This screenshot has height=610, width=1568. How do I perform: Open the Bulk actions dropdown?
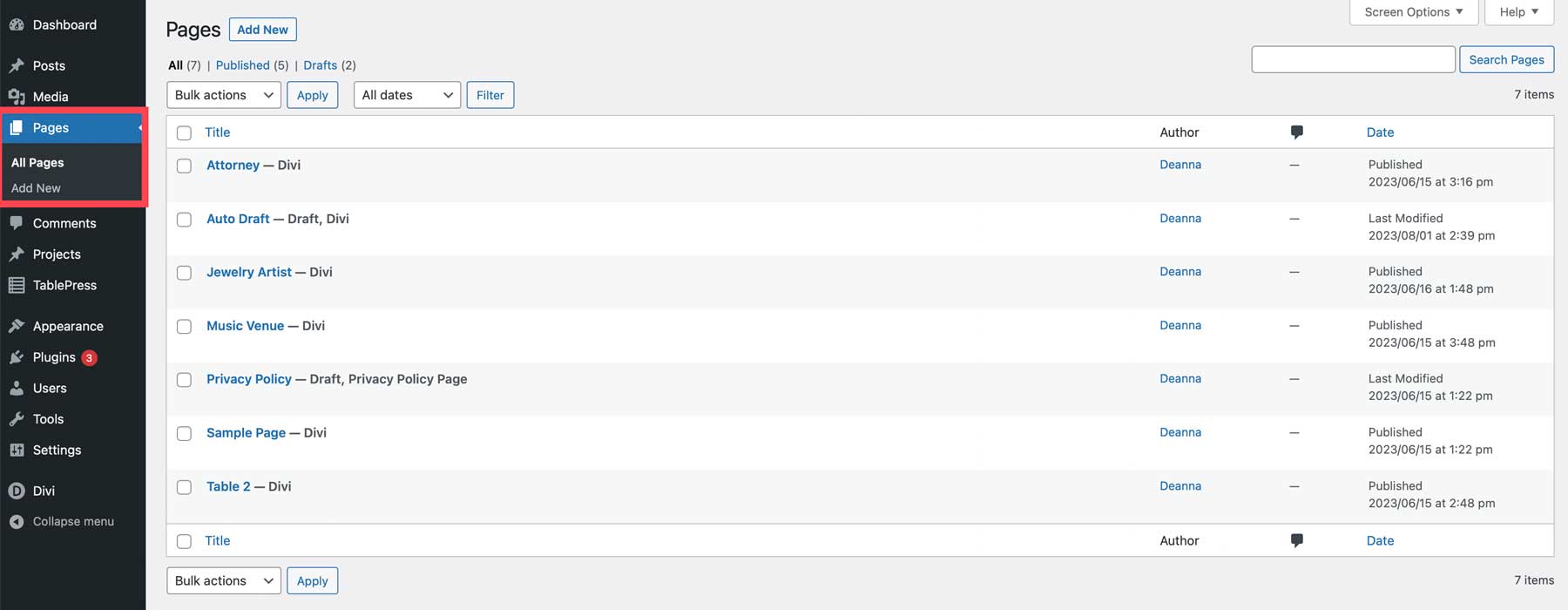[223, 94]
